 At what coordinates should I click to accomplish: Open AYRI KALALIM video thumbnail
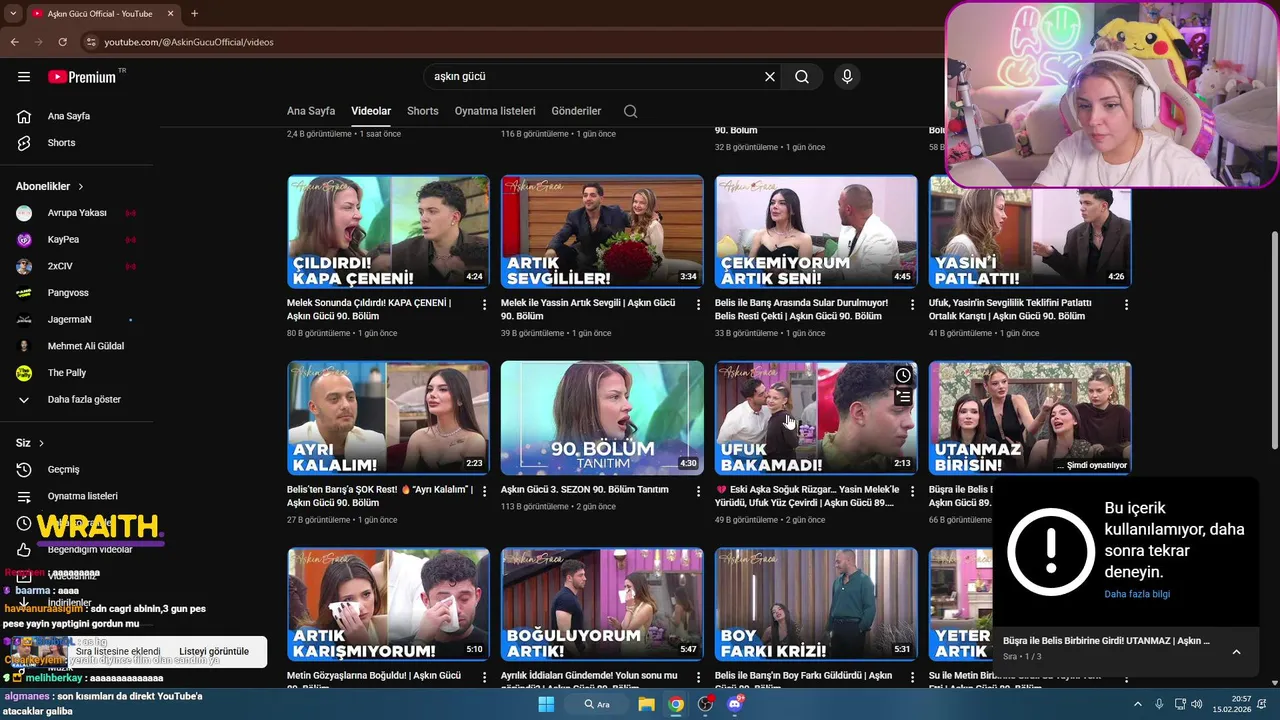(x=388, y=418)
